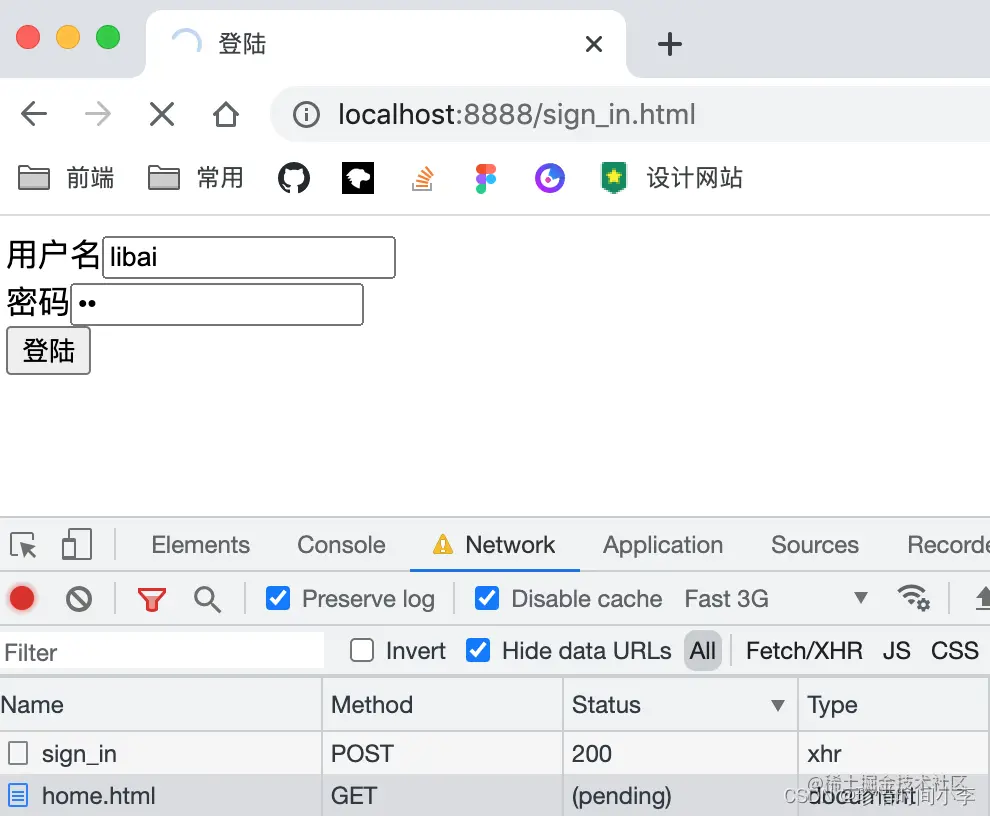This screenshot has height=816, width=990.
Task: Open the GitHub bookmark icon
Action: [293, 177]
